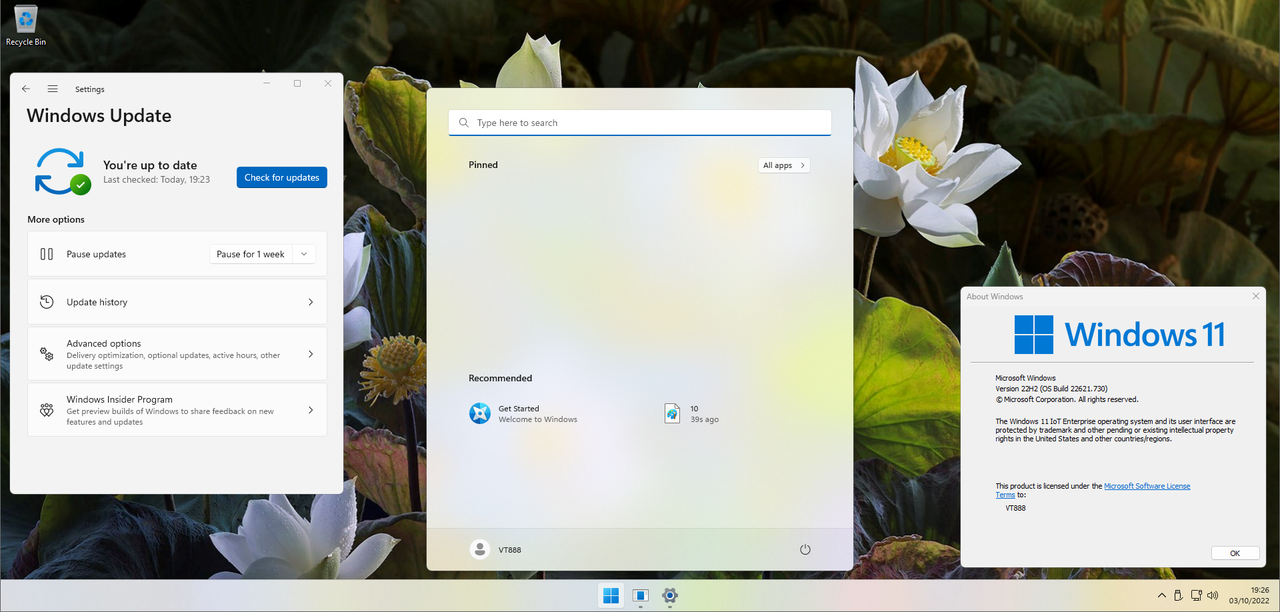Open the winver app on the taskbar
1280x612 pixels.
(x=640, y=596)
